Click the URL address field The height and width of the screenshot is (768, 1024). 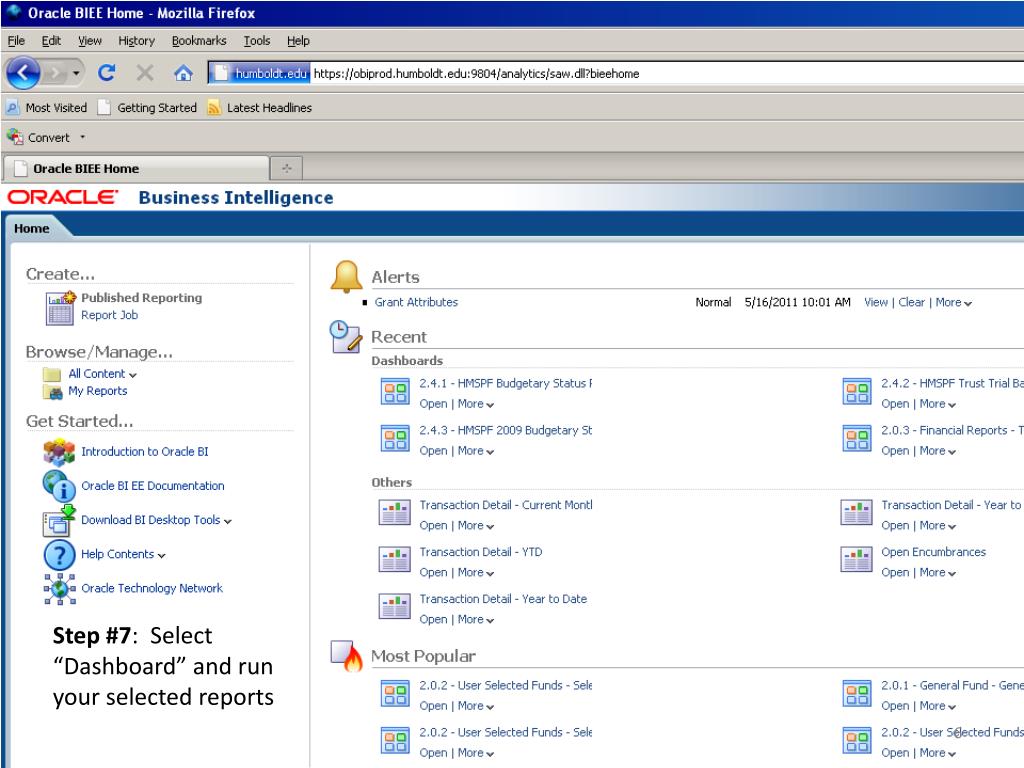[666, 73]
